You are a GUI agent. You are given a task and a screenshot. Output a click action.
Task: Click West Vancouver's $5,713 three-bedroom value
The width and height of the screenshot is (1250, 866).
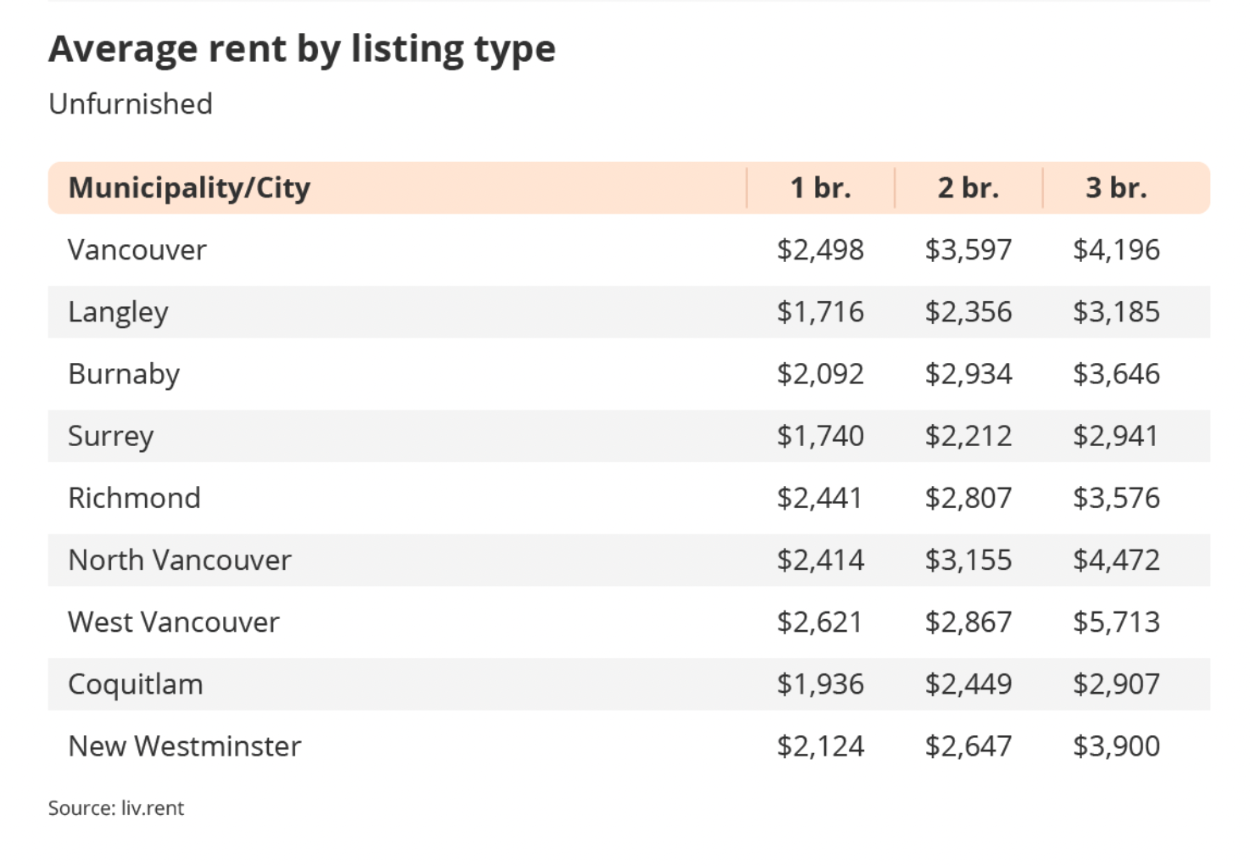(x=1116, y=621)
